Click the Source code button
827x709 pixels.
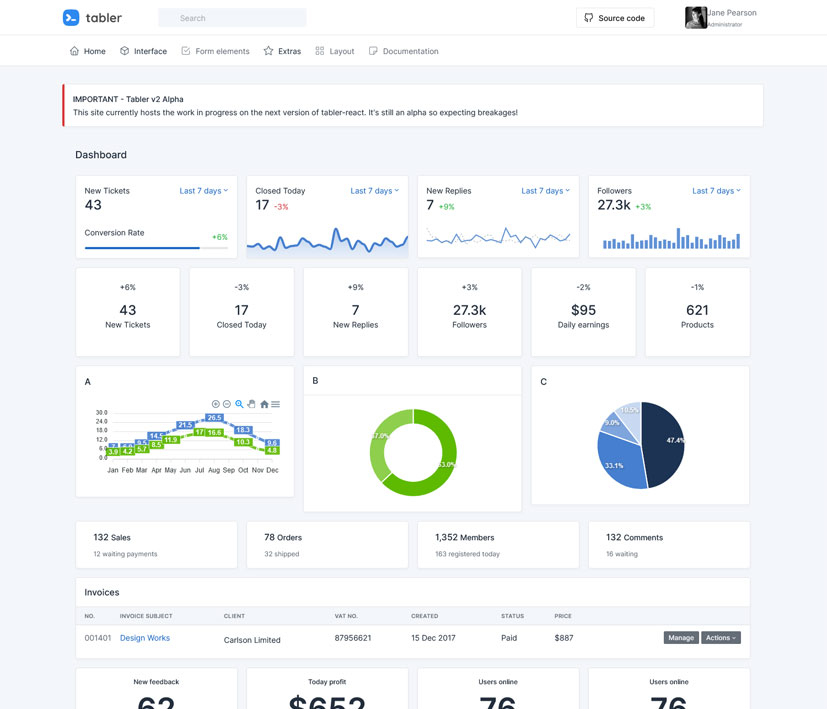614,17
